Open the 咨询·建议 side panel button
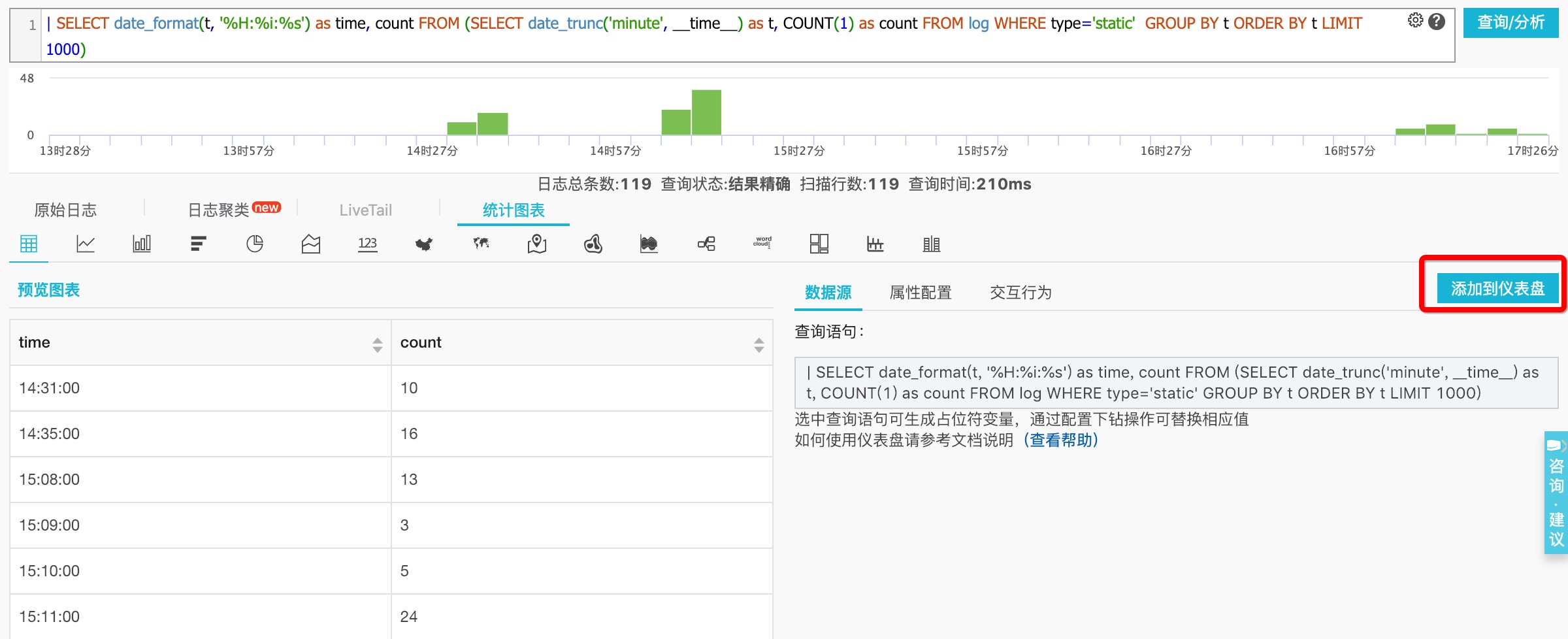Viewport: 1568px width, 639px height. 1556,493
